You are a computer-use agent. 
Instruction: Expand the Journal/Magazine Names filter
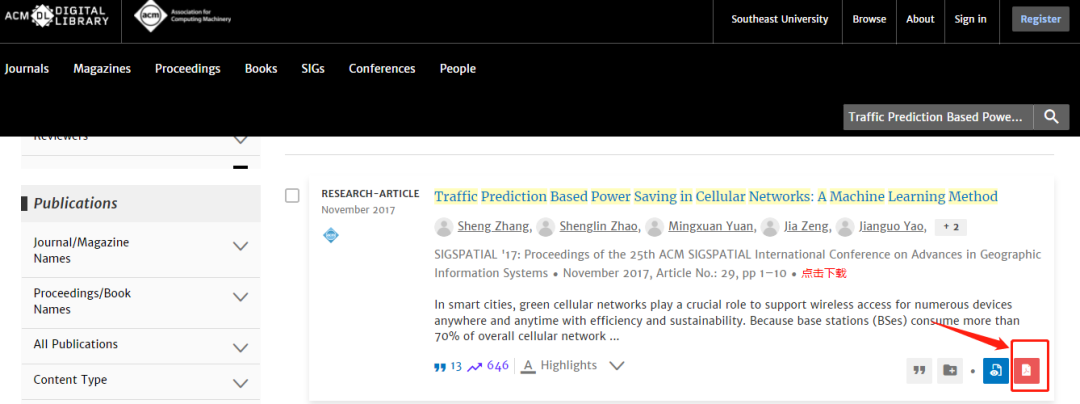click(240, 246)
